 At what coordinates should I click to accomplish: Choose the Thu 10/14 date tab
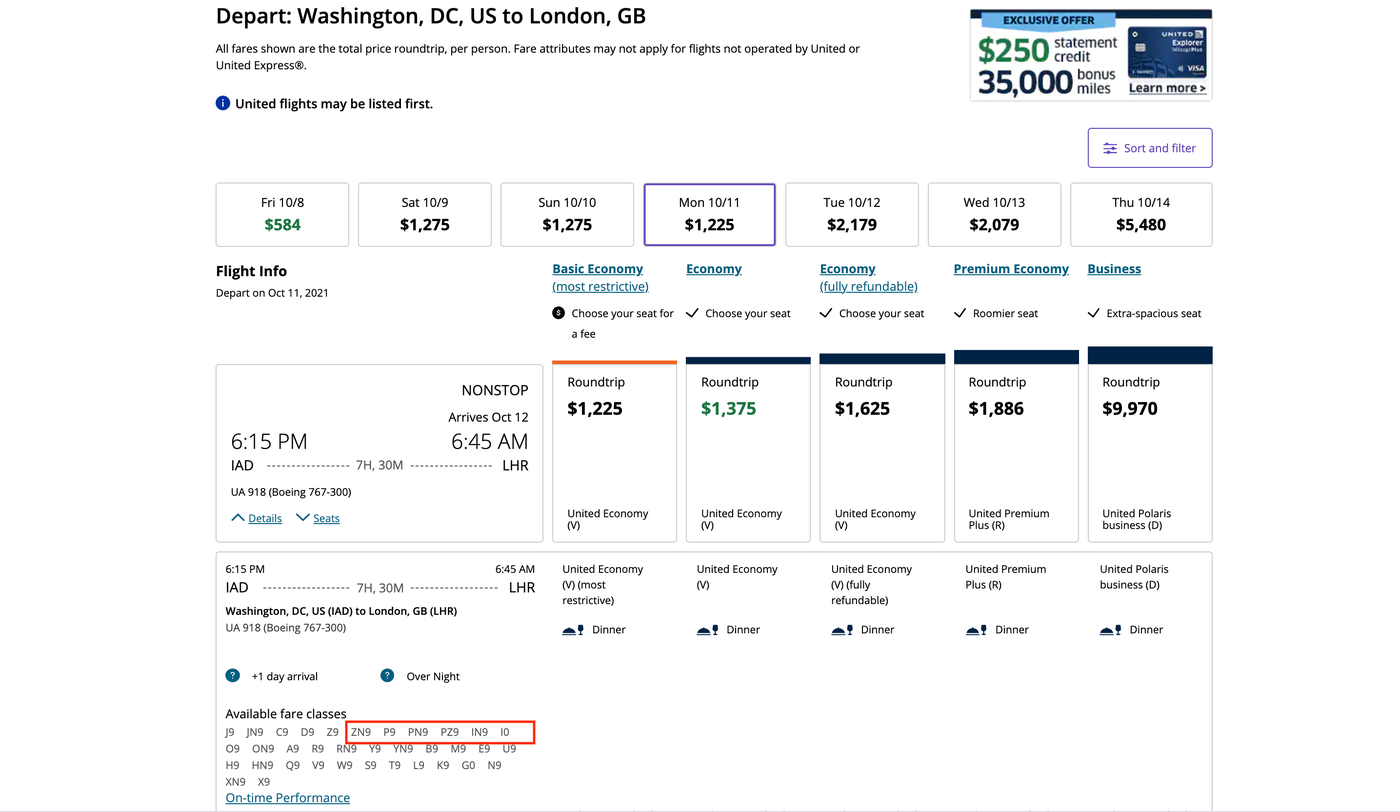pos(1140,214)
